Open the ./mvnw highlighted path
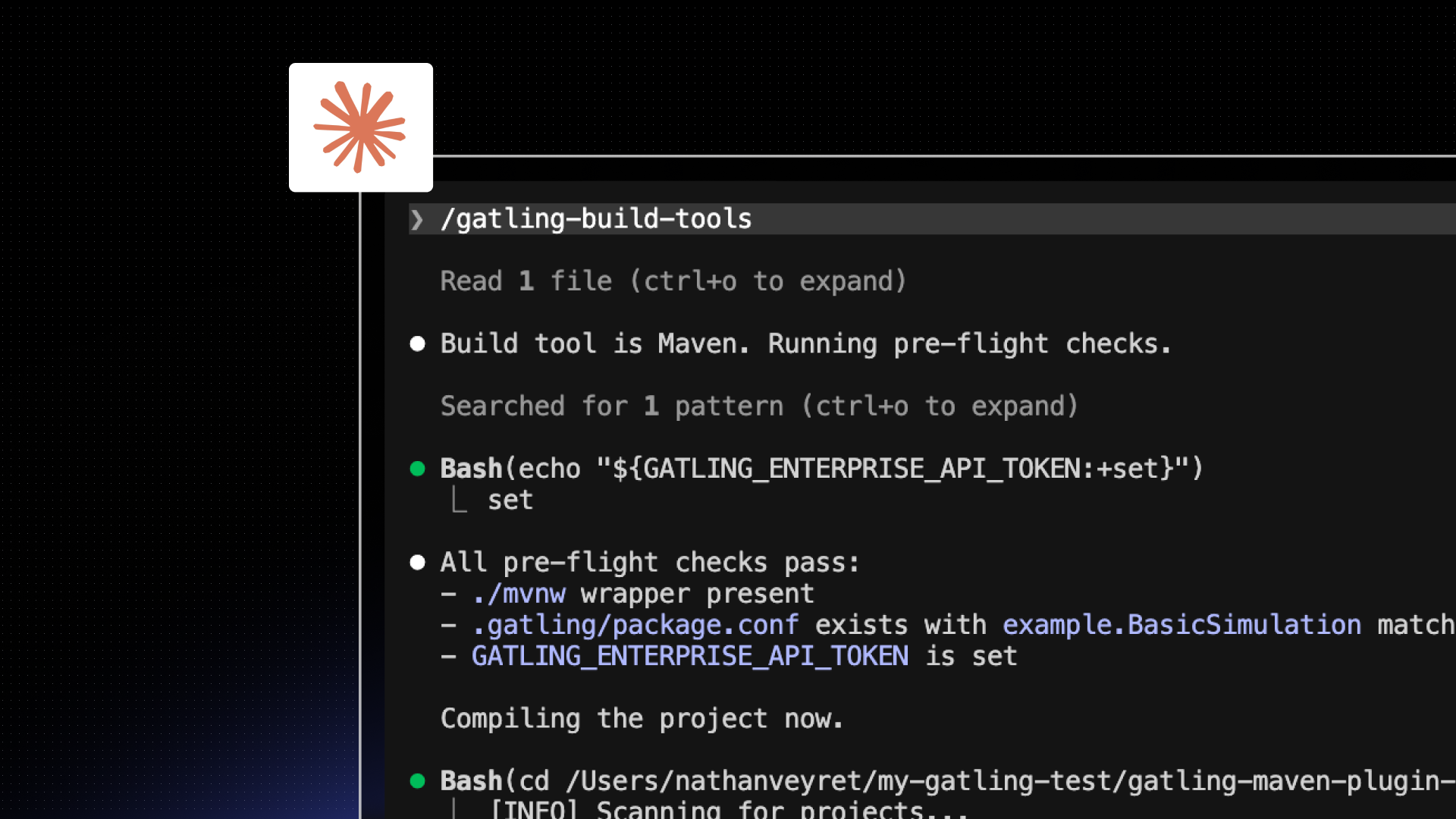The height and width of the screenshot is (819, 1456). click(519, 594)
